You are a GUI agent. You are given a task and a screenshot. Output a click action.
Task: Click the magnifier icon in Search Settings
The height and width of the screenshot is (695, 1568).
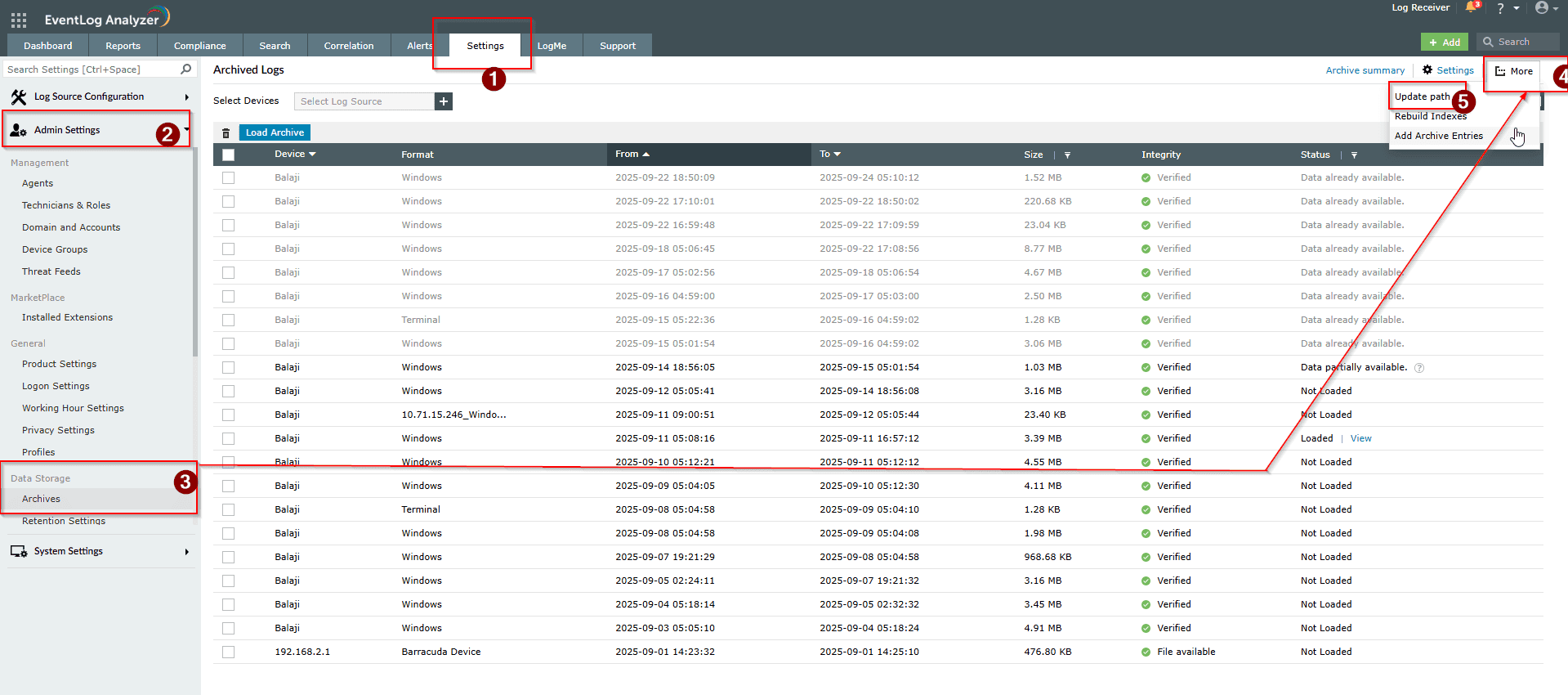coord(185,69)
